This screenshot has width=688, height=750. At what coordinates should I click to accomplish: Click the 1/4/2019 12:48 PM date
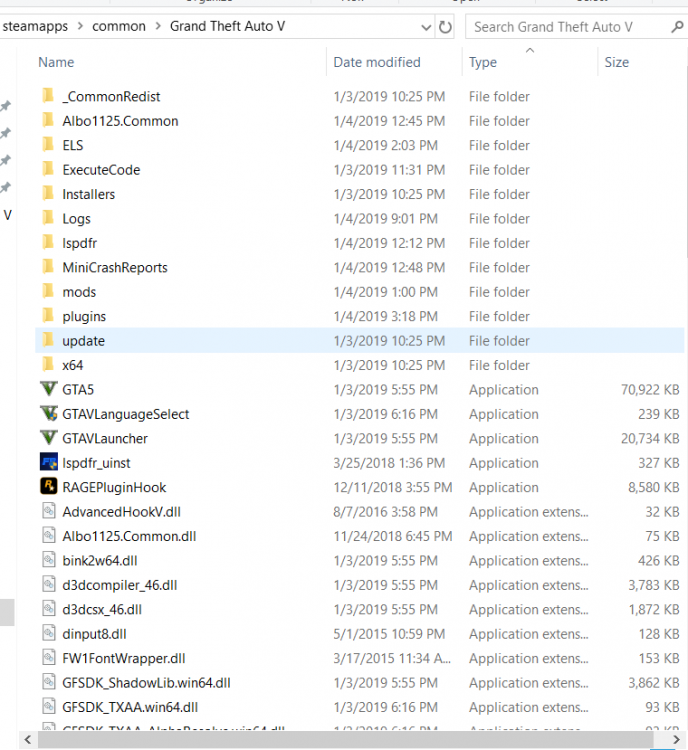coord(389,267)
